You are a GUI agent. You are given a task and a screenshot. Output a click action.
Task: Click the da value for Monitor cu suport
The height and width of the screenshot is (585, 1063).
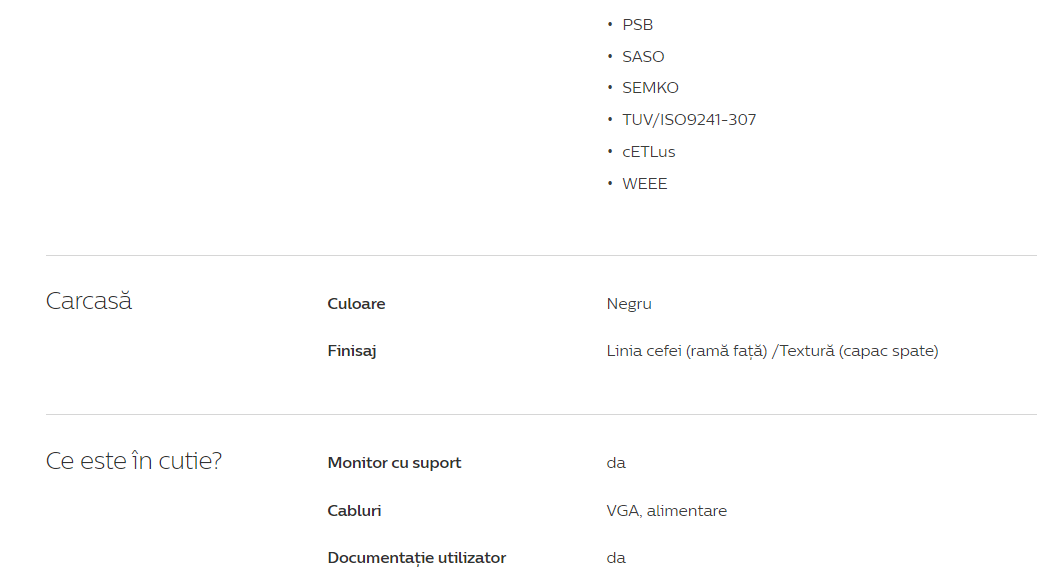pos(616,463)
